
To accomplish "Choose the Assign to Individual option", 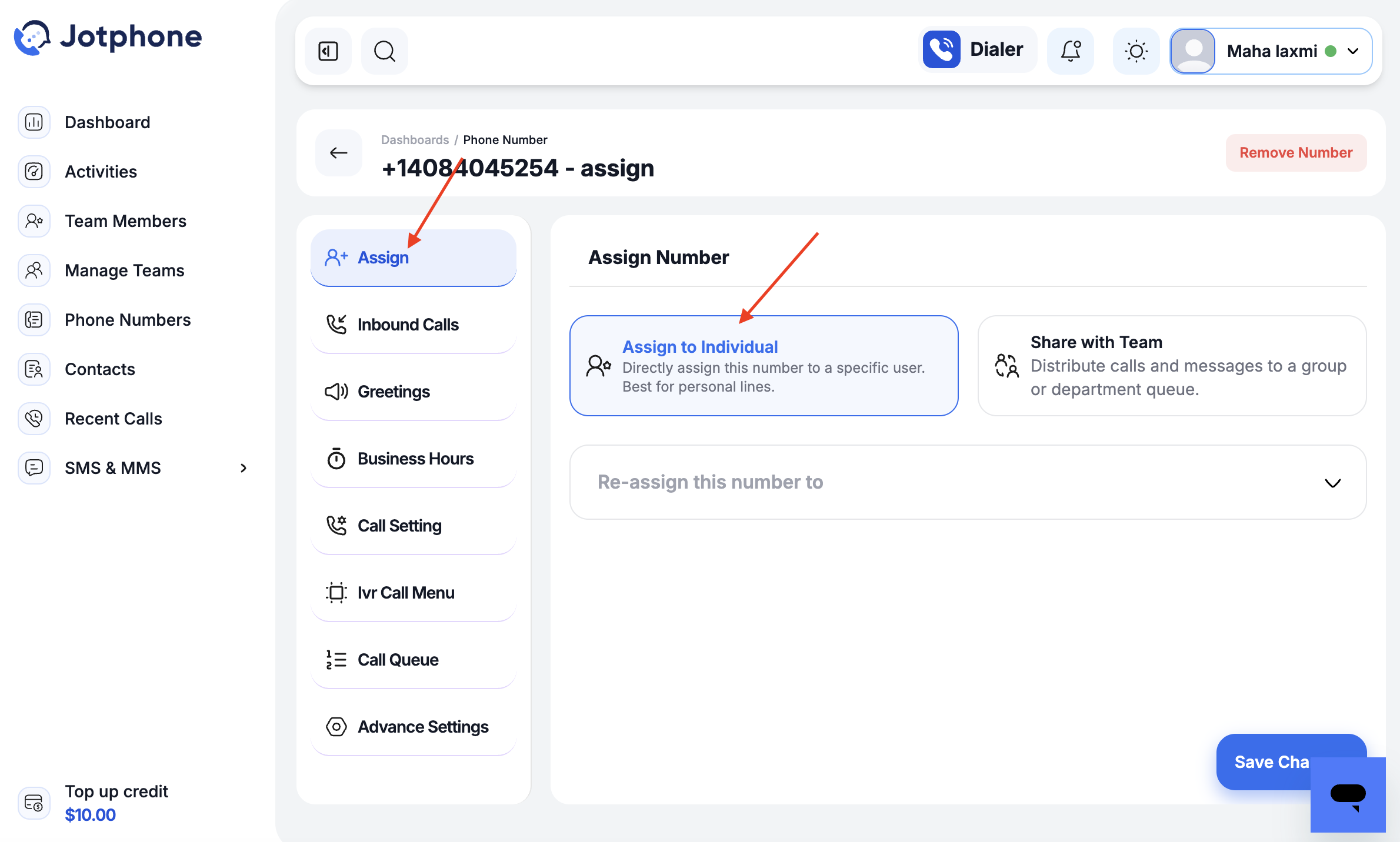I will 764,366.
